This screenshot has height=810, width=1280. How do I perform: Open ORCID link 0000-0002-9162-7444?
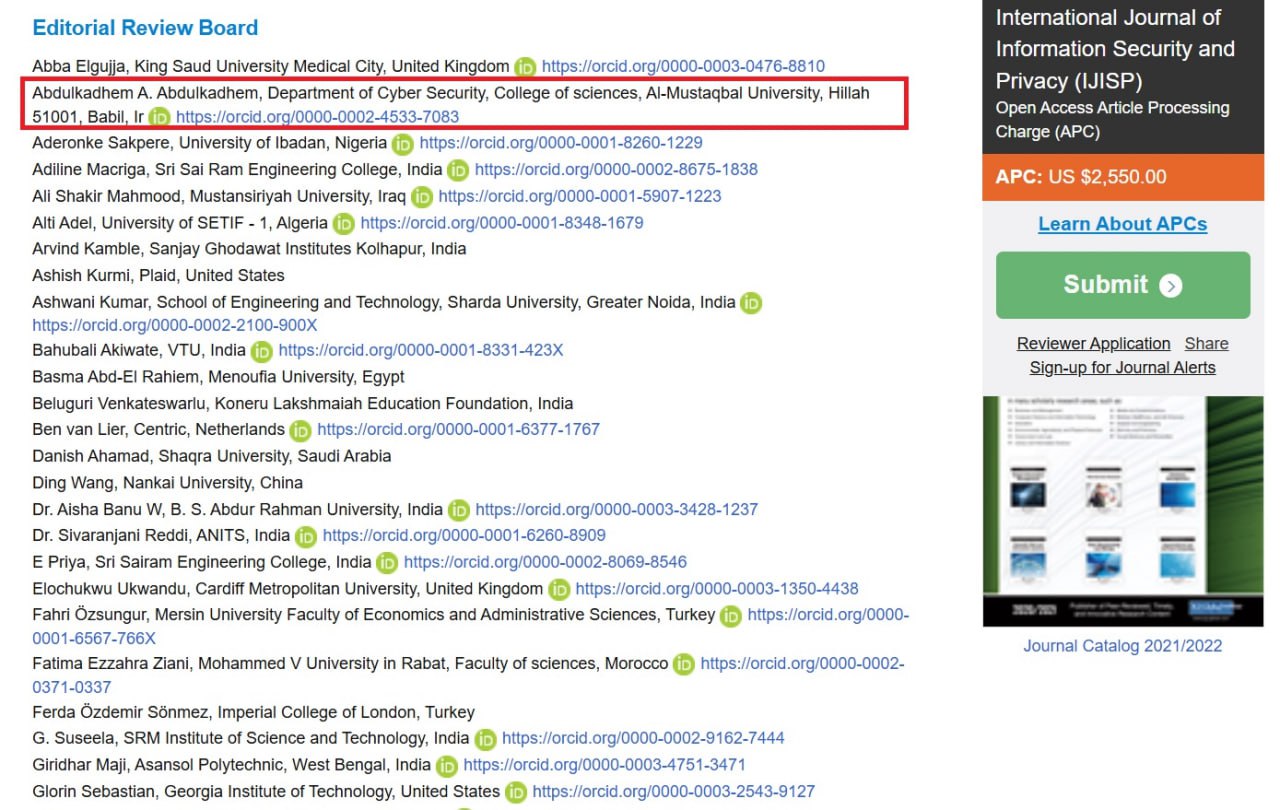(x=643, y=738)
